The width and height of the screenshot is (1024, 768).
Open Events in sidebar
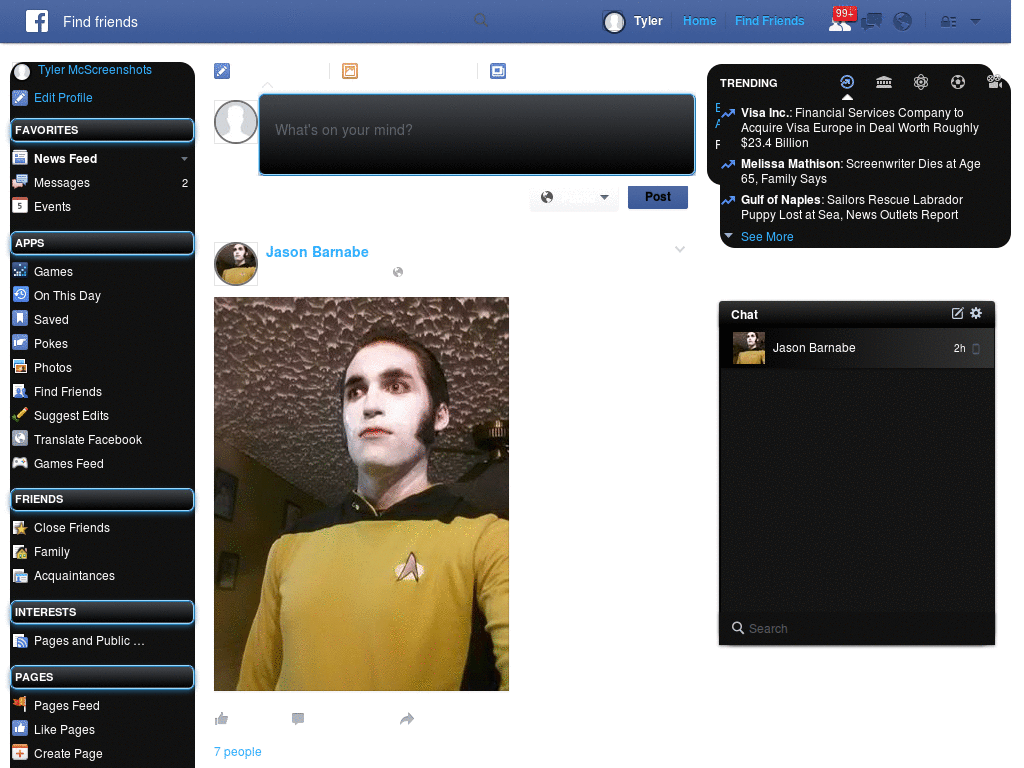point(52,207)
